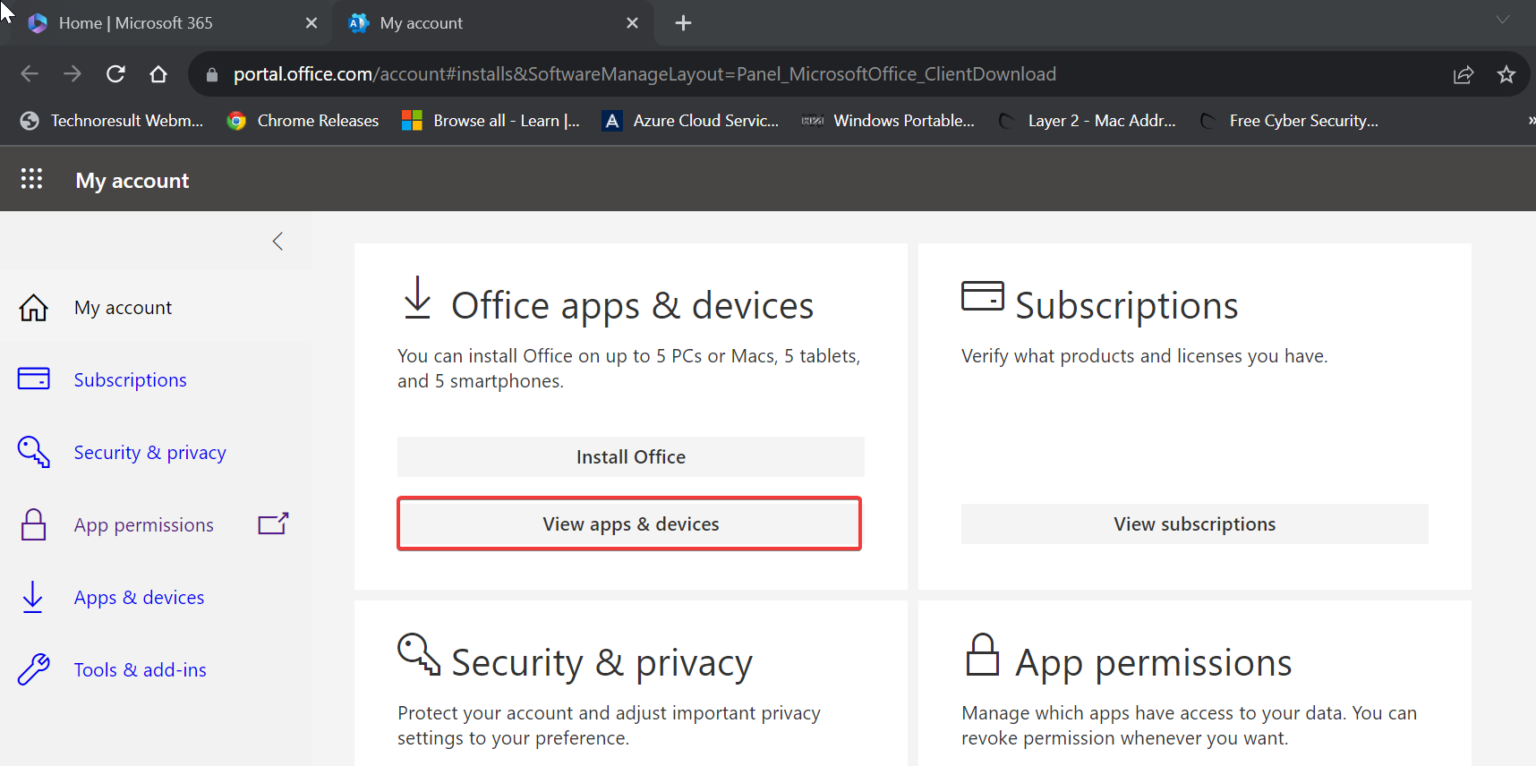1536x766 pixels.
Task: Reload the page with refresh icon
Action: coord(115,73)
